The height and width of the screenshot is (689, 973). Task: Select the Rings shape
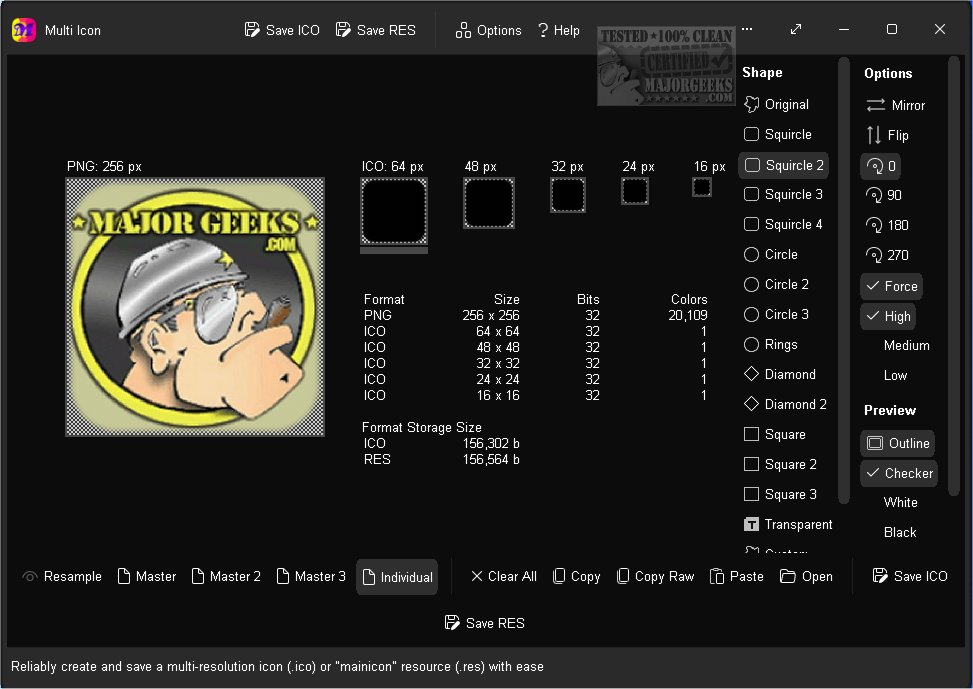pyautogui.click(x=771, y=344)
